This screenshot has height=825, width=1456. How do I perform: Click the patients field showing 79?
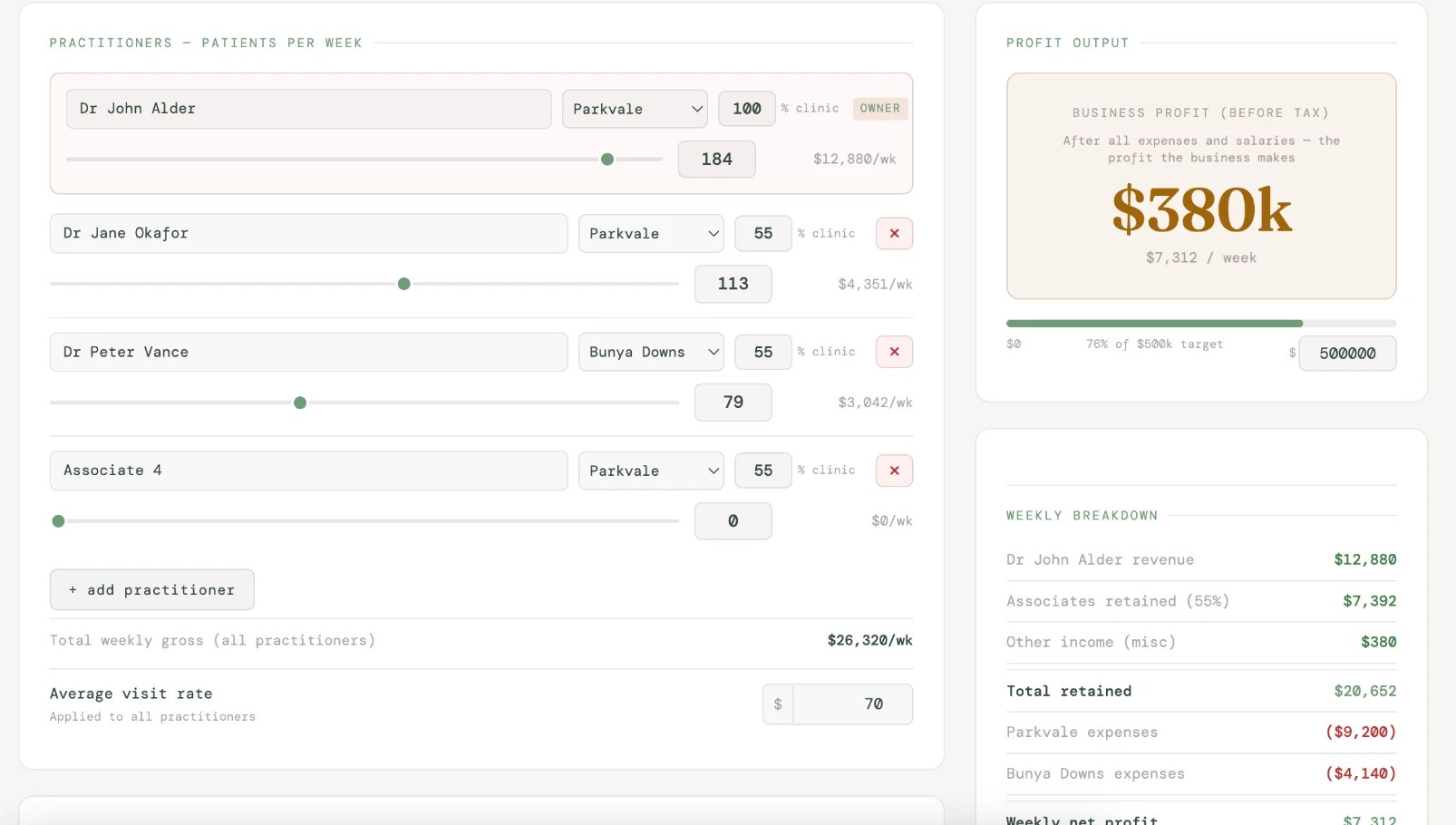point(733,403)
